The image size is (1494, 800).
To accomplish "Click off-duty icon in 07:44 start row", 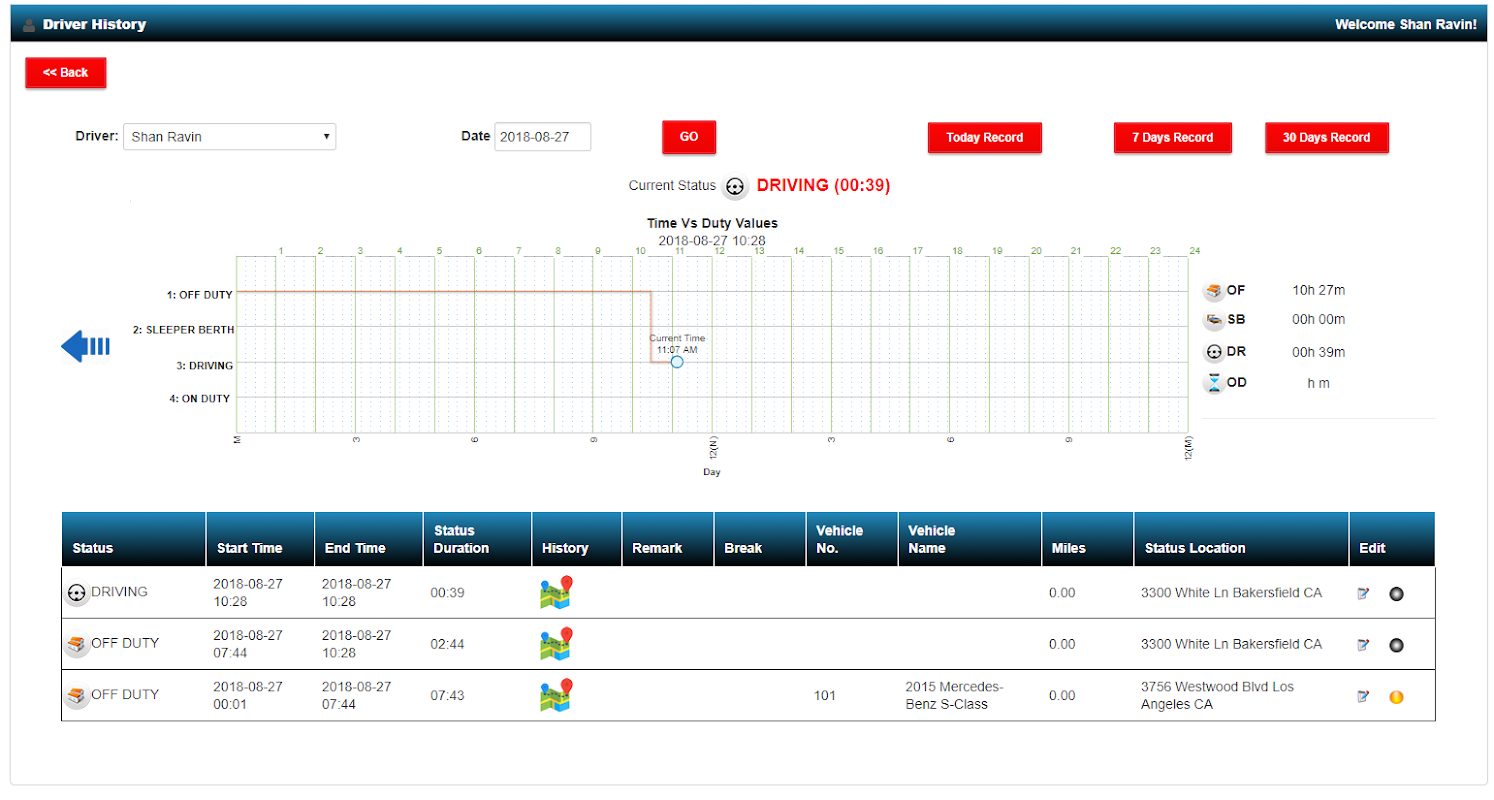I will click(76, 645).
